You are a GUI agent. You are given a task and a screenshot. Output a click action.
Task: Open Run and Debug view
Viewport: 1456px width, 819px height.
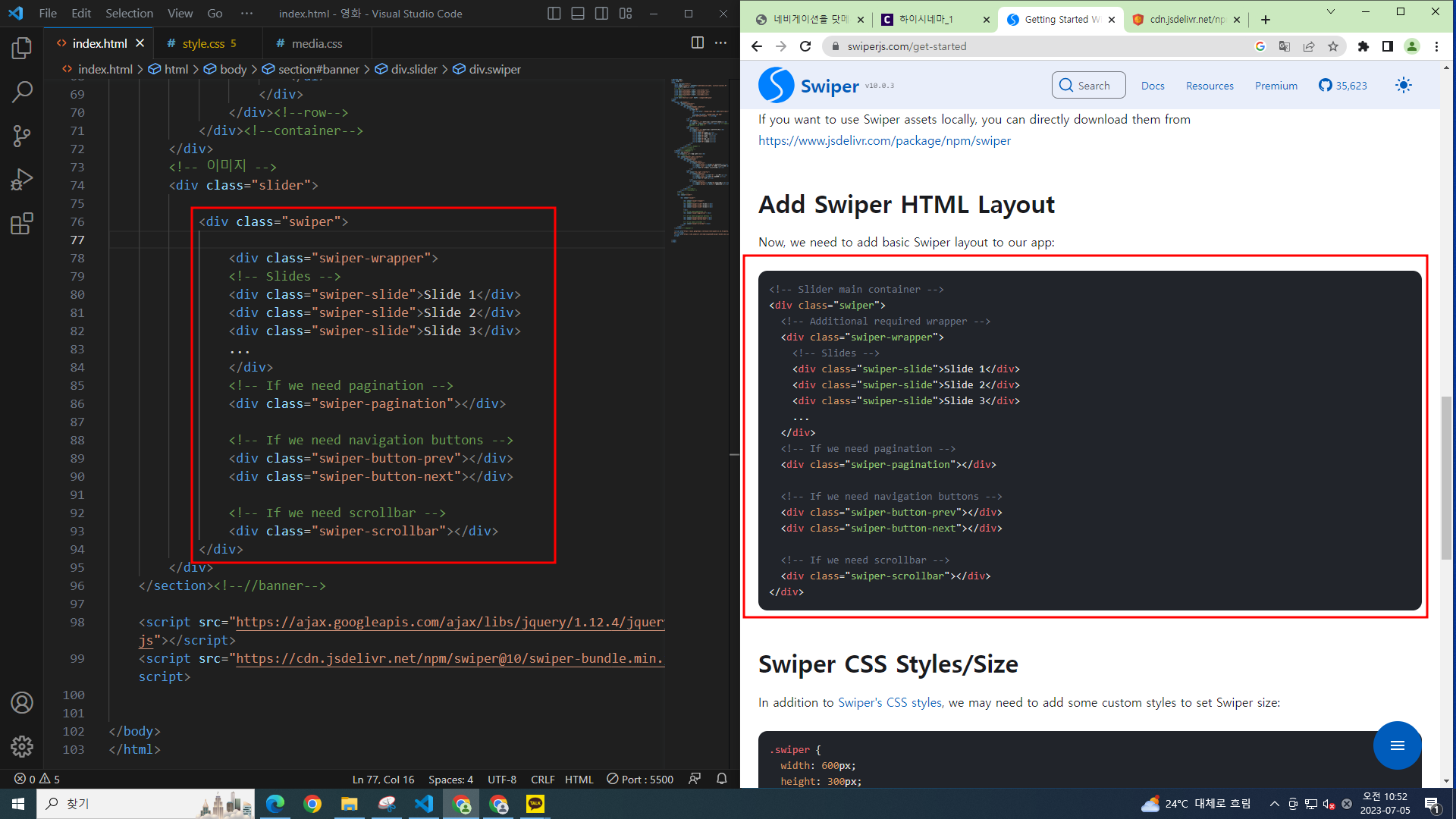(x=22, y=180)
